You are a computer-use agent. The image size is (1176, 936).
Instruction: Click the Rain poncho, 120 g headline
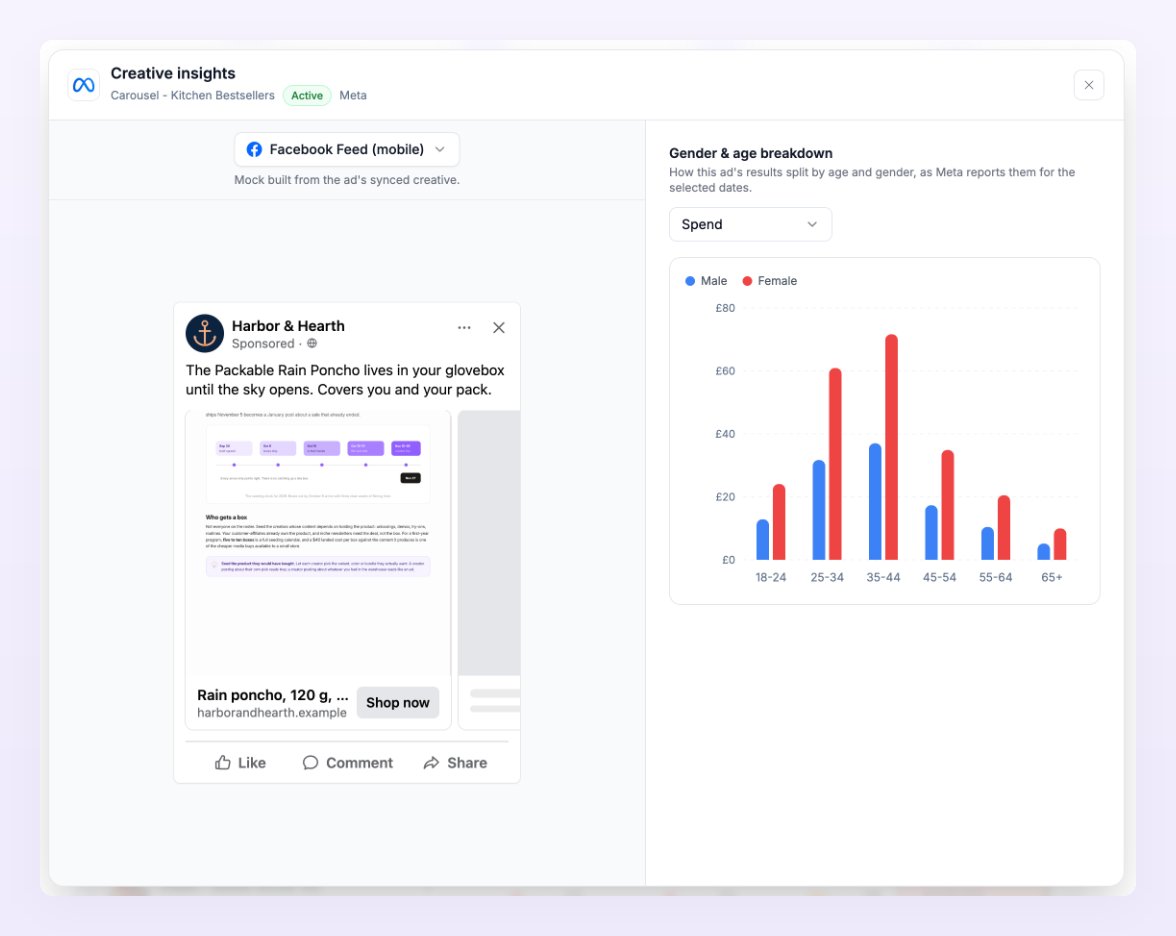click(x=273, y=695)
